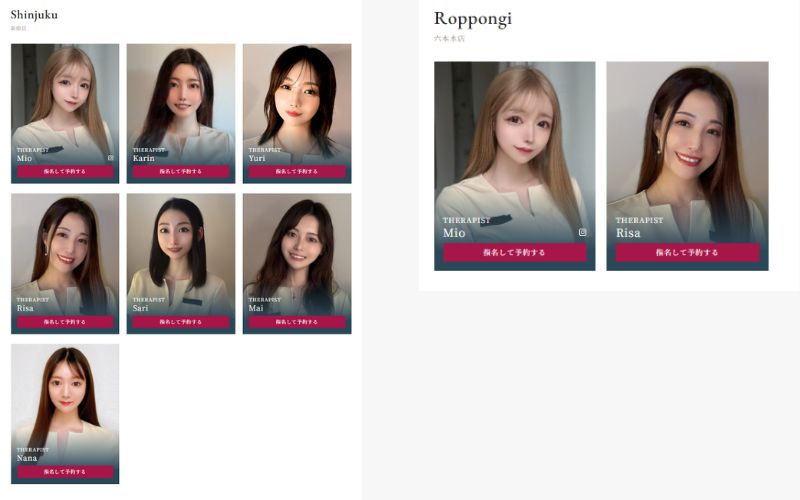Open Instagram icon on Roppongi Mio card
800x500 pixels.
pos(583,232)
